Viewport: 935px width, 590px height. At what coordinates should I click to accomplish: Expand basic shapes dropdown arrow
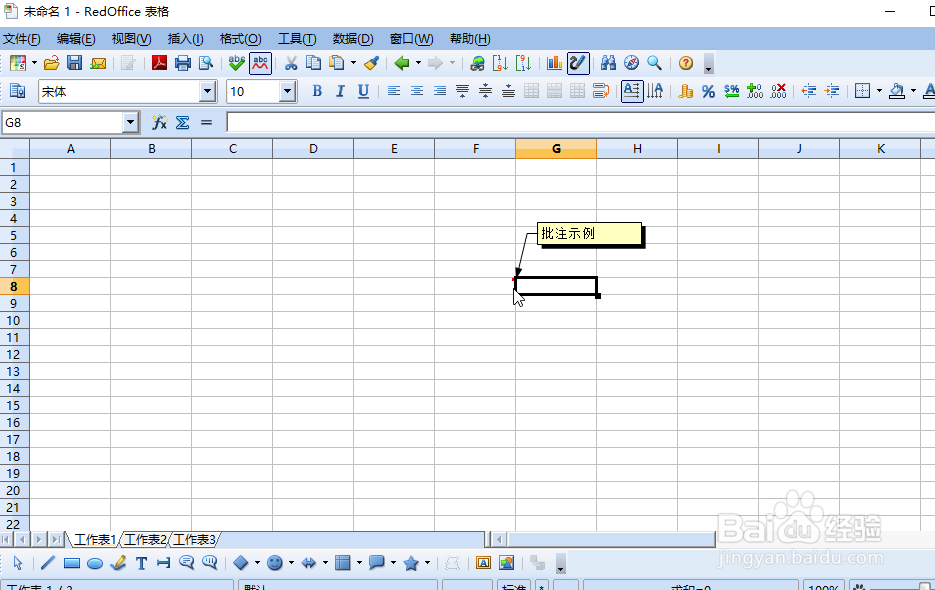click(x=257, y=563)
